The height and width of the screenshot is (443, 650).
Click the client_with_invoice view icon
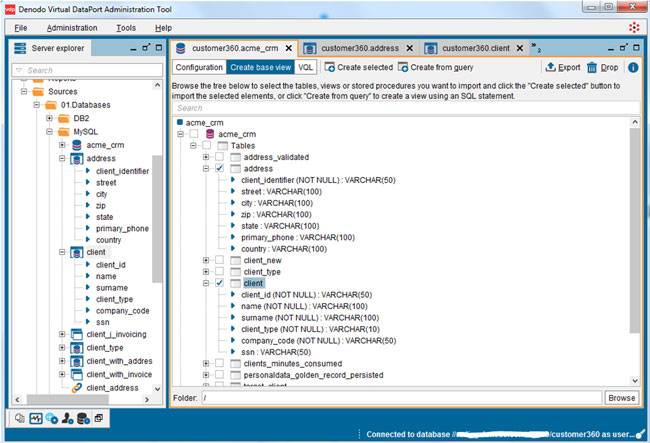(x=77, y=375)
